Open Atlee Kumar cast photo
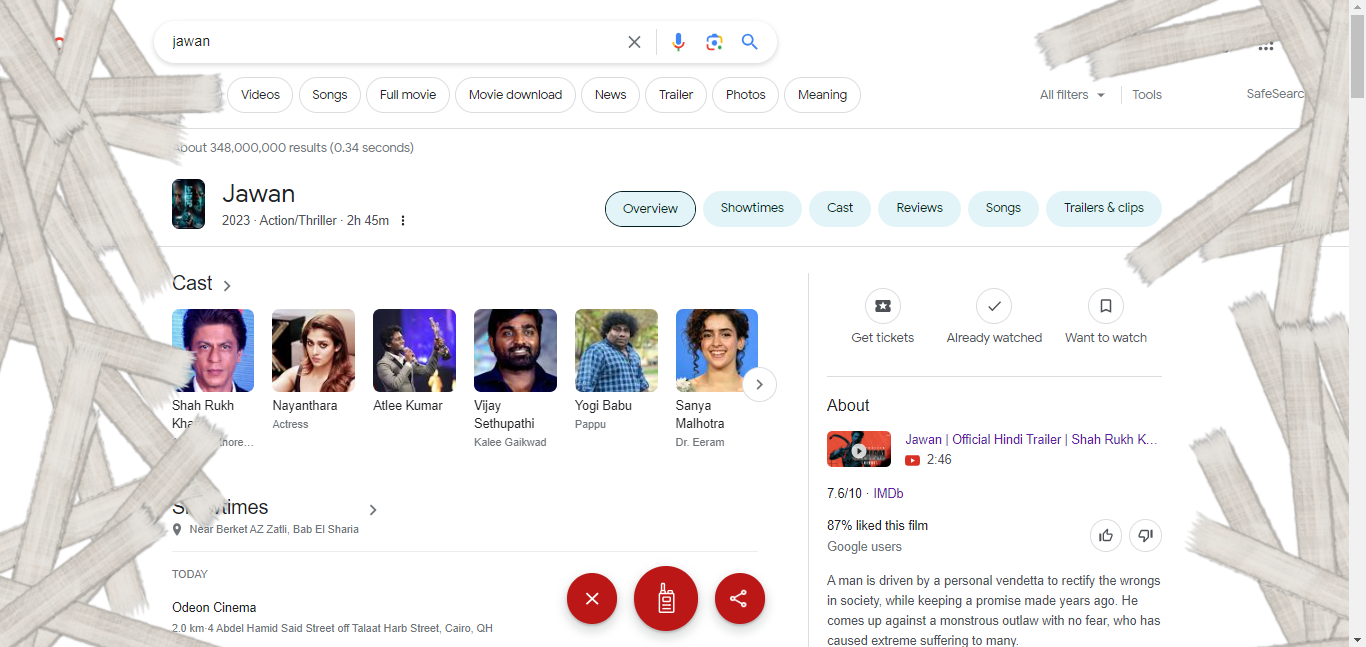 [414, 350]
